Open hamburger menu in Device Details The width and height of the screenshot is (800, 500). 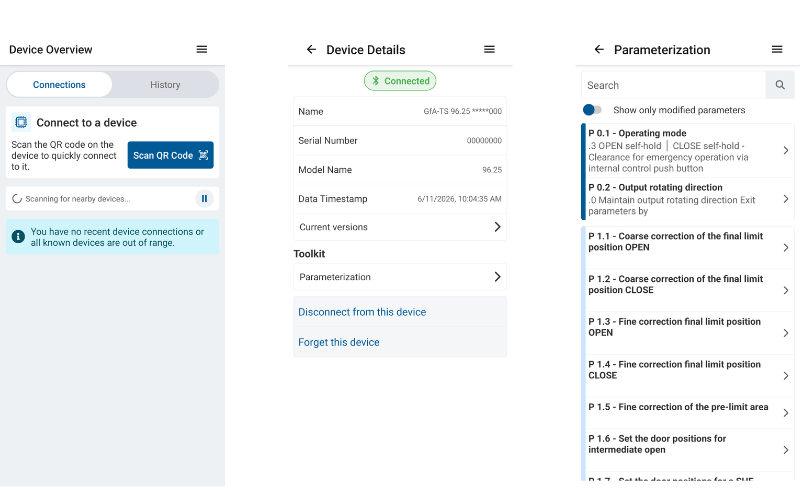(489, 49)
